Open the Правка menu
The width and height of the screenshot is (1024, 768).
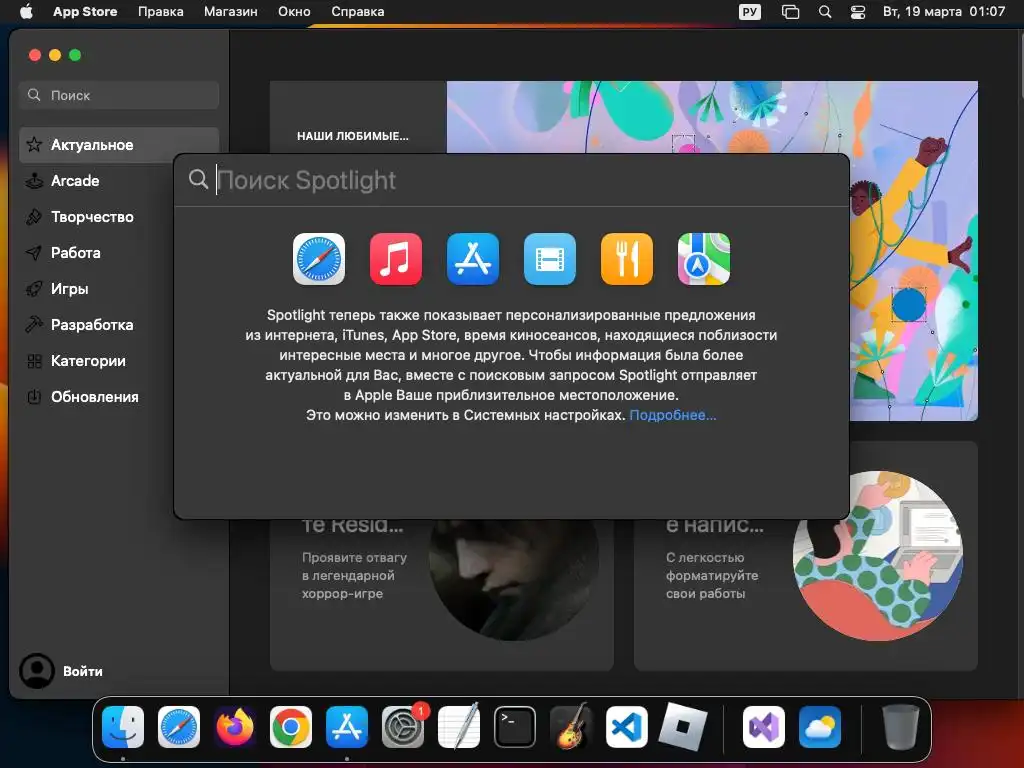tap(161, 12)
